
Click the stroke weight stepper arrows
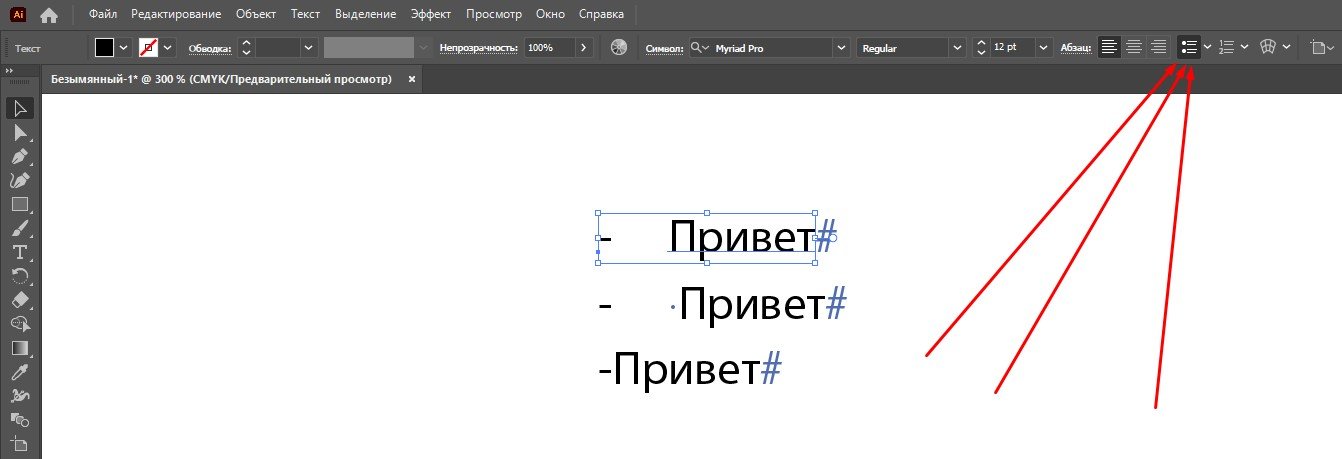click(245, 47)
